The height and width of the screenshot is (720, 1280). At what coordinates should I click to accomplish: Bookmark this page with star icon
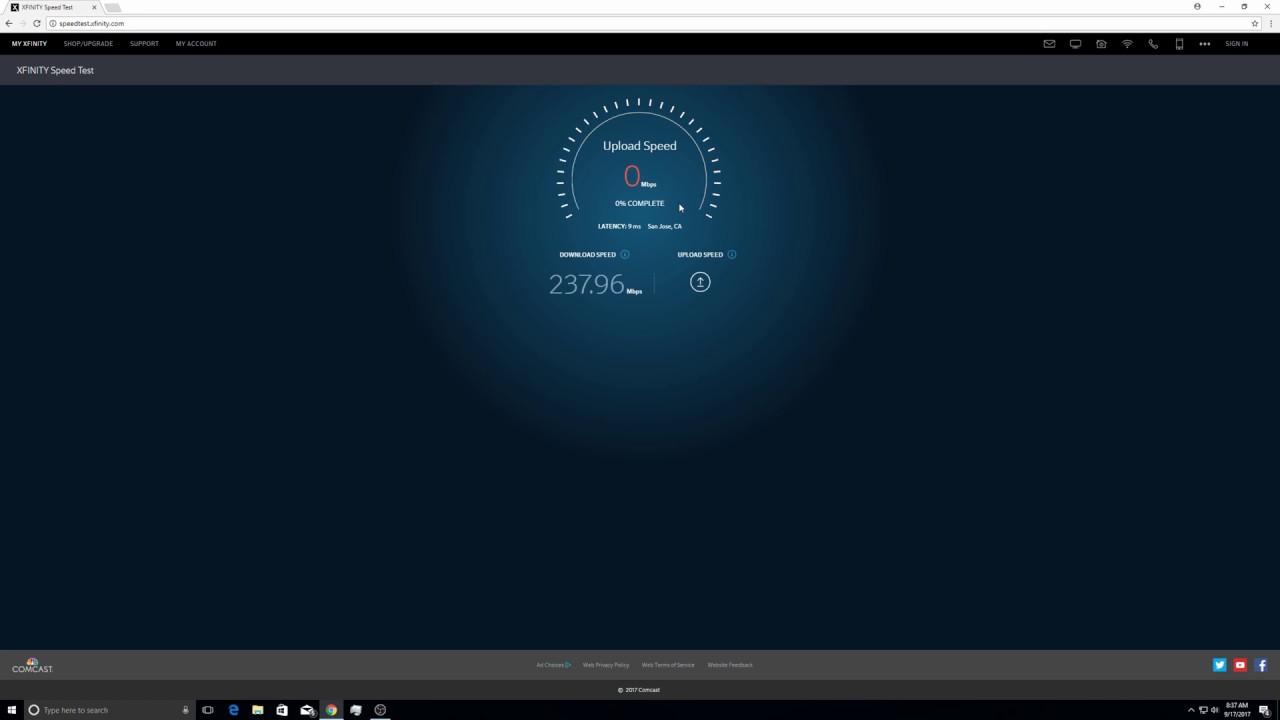tap(1255, 23)
